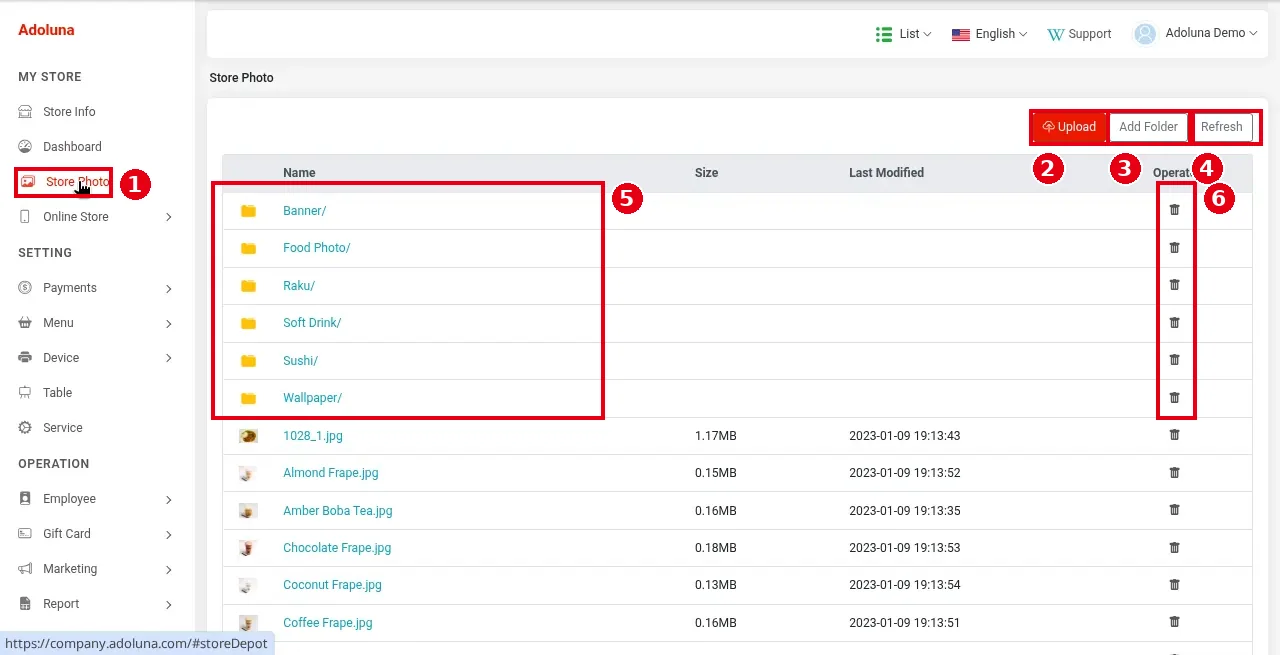The image size is (1280, 655).
Task: Remove the Sushi folder with trash icon
Action: pos(1175,360)
